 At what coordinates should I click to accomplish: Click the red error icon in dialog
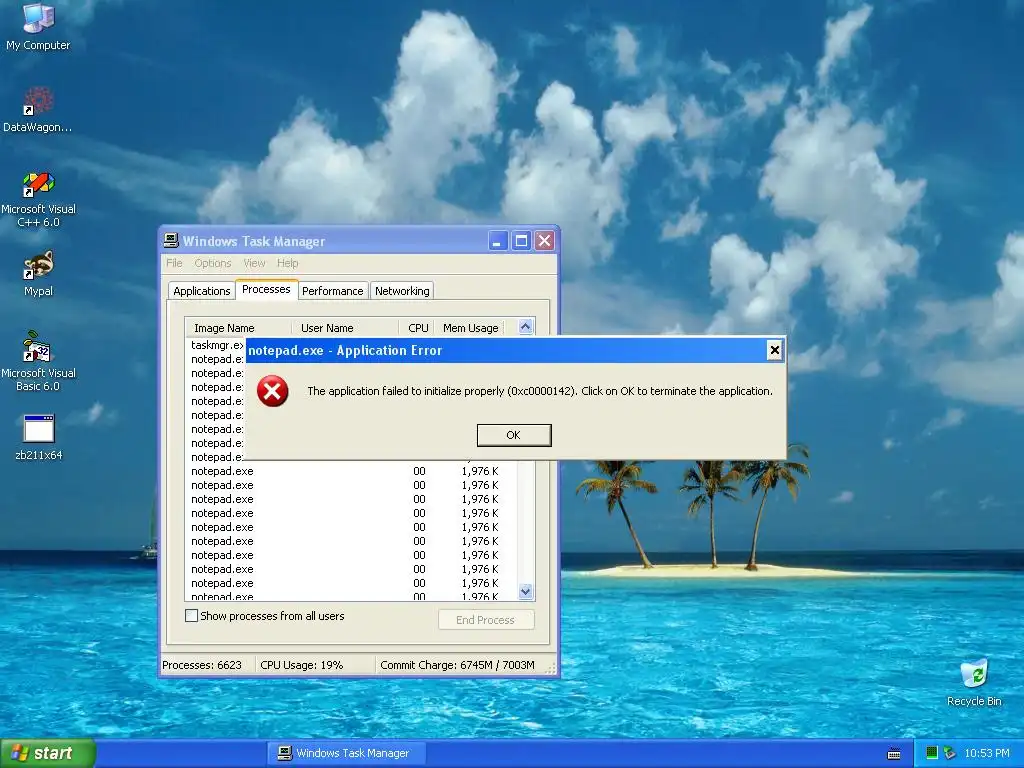(x=272, y=391)
